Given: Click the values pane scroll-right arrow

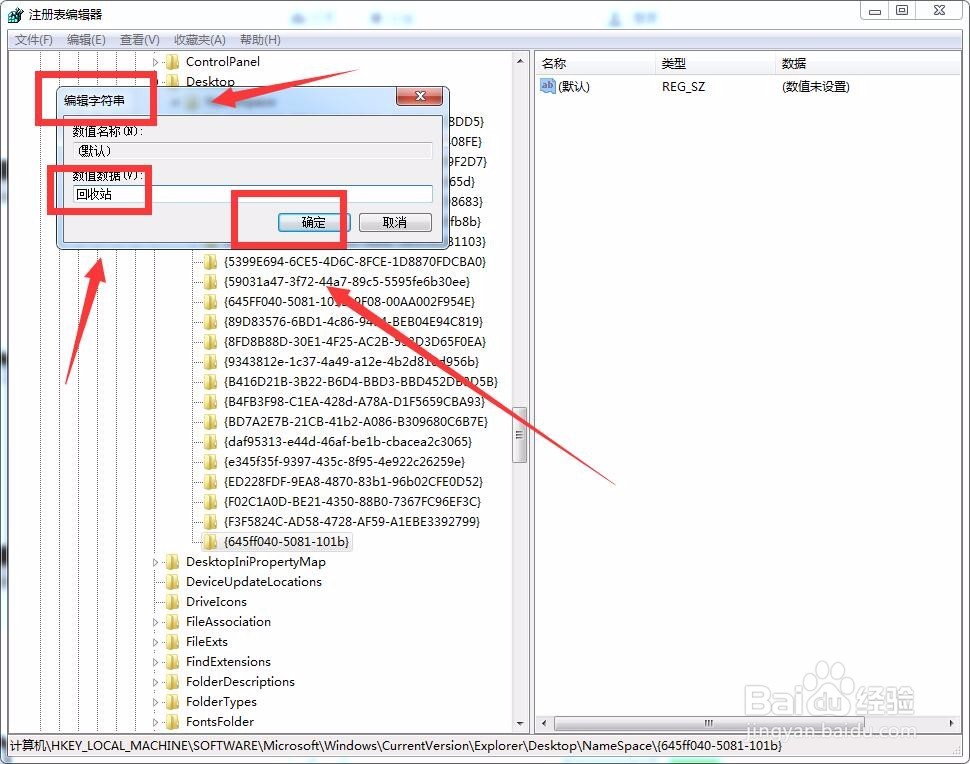Looking at the screenshot, I should (951, 723).
